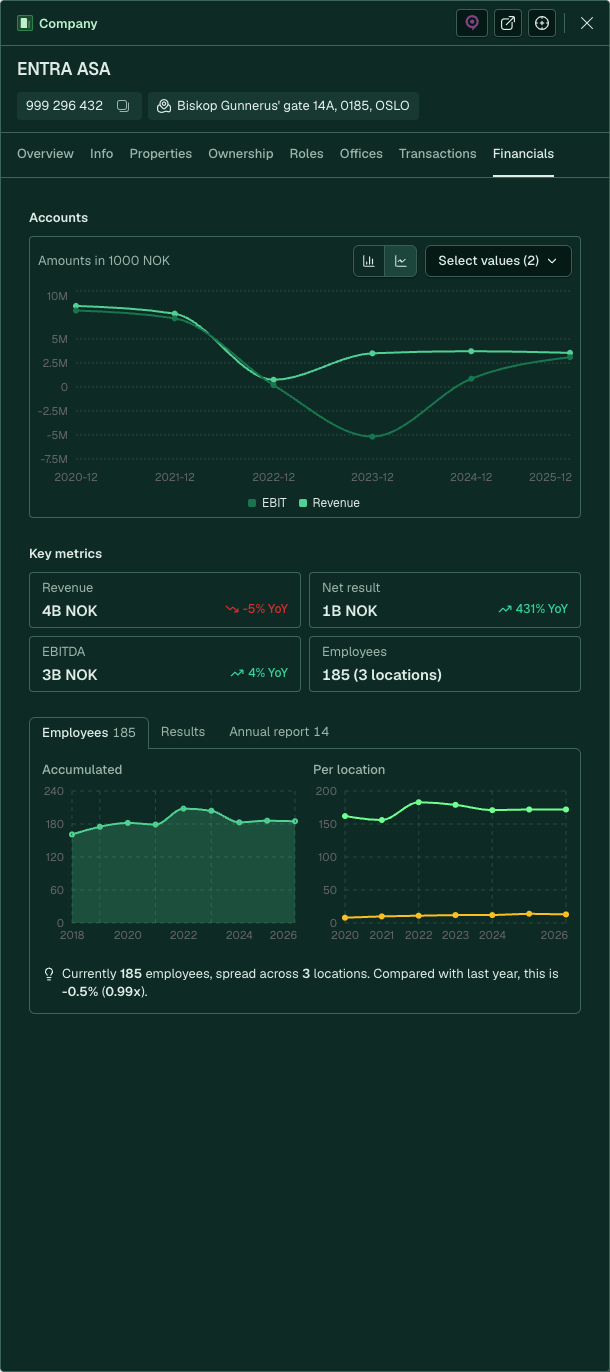Image resolution: width=610 pixels, height=1372 pixels.
Task: Open the Annual report 14 sub-tab
Action: tap(279, 732)
